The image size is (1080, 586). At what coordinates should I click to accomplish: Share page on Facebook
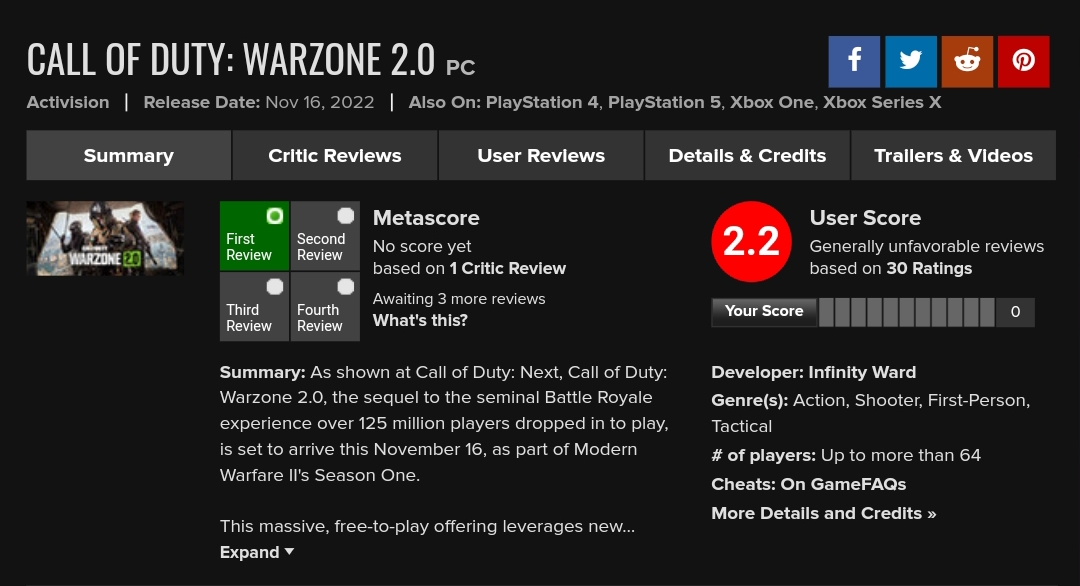[x=854, y=61]
